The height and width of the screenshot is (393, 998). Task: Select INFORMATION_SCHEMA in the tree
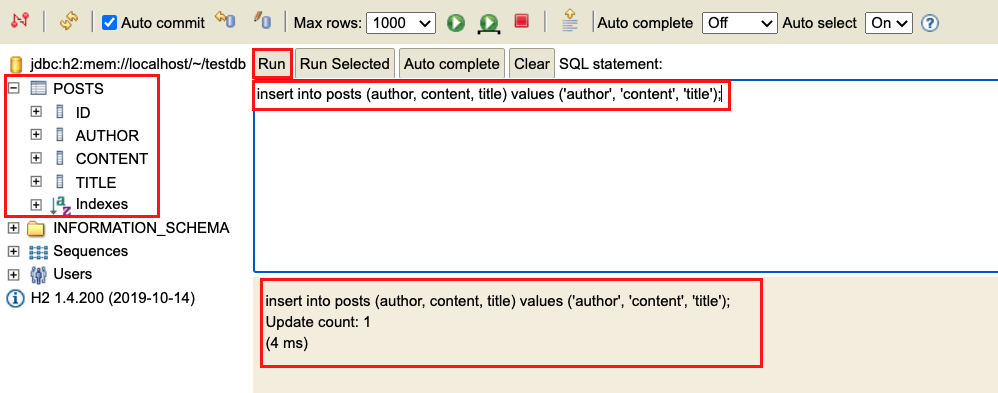tap(141, 227)
